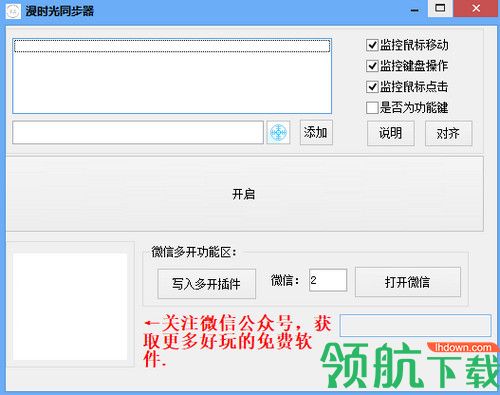Select the first row in window list box

(x=172, y=46)
